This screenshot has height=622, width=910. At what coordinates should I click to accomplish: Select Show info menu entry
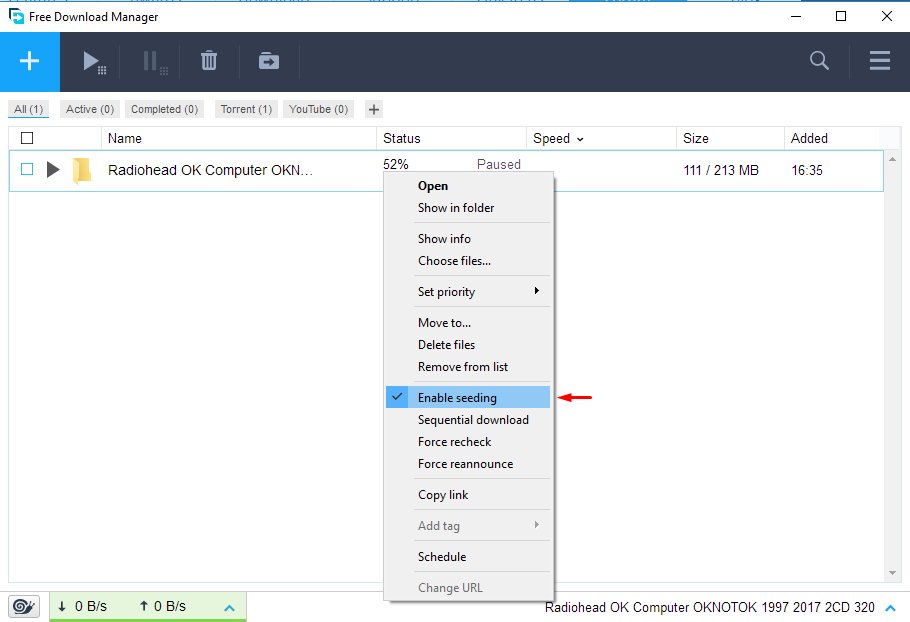point(468,238)
